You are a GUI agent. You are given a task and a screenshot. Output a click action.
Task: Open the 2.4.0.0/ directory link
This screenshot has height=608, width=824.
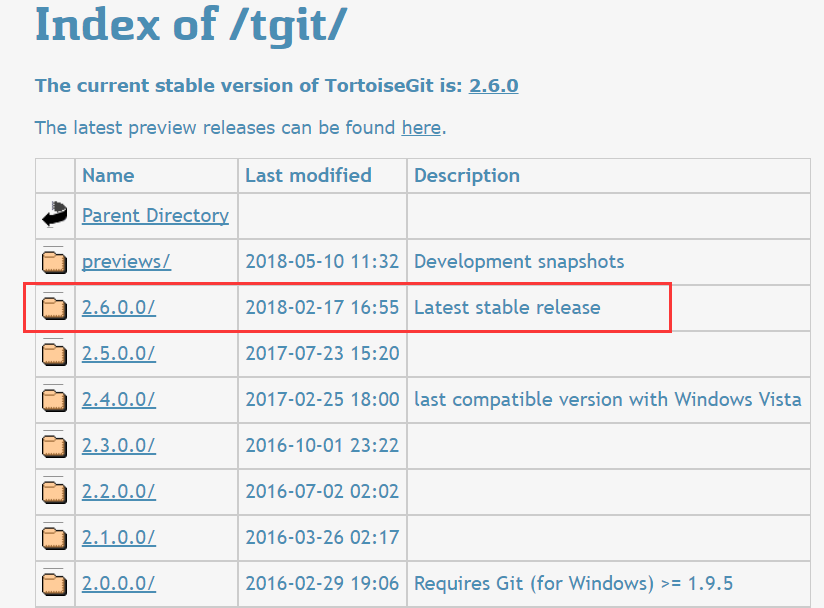(x=118, y=399)
